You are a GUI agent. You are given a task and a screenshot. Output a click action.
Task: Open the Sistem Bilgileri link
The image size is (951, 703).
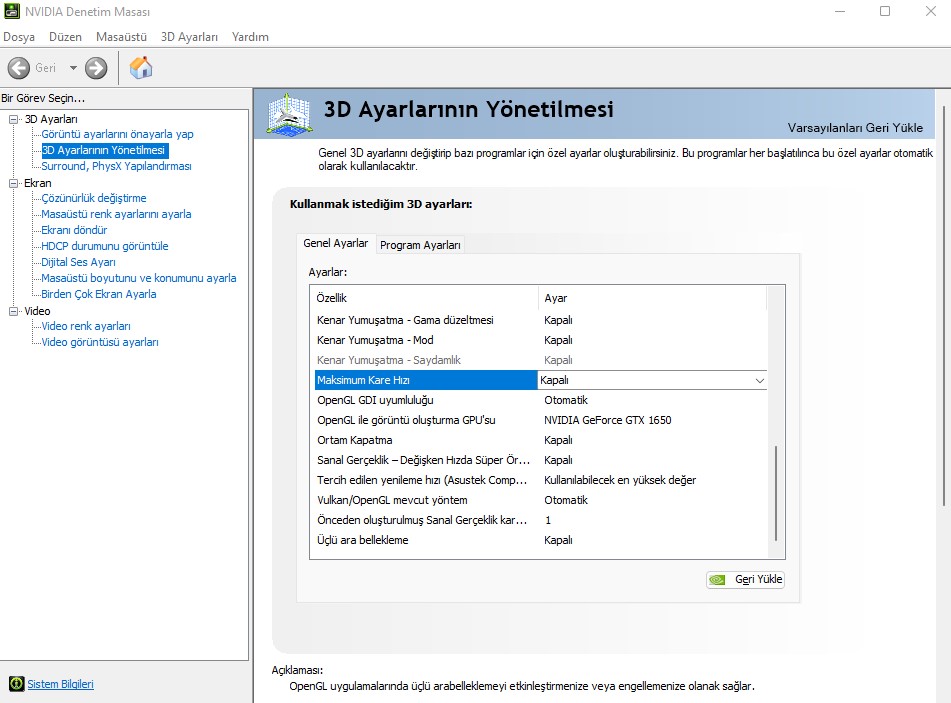click(x=61, y=684)
